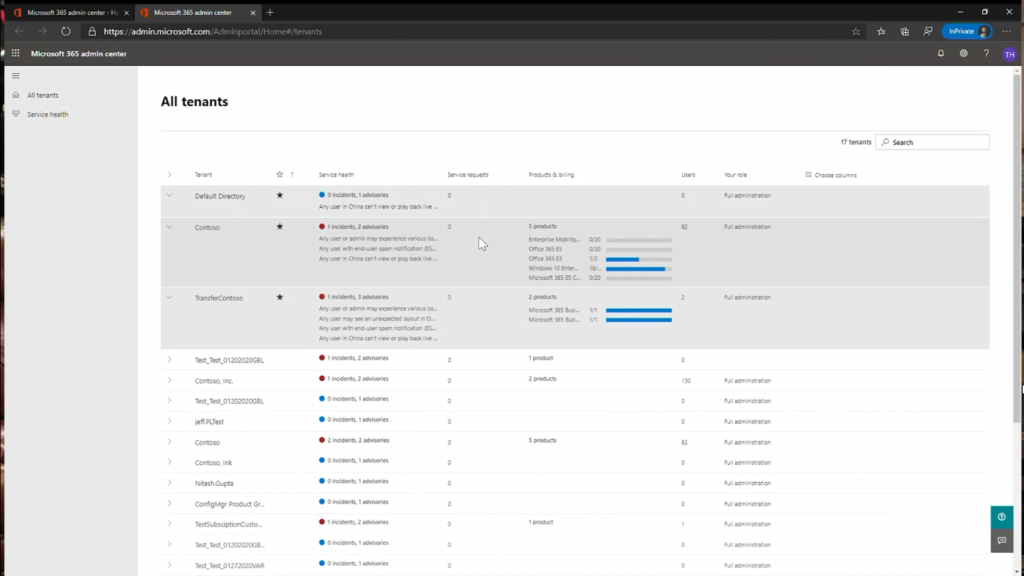Click the Products & billing column header
The width and height of the screenshot is (1024, 576).
tap(551, 175)
